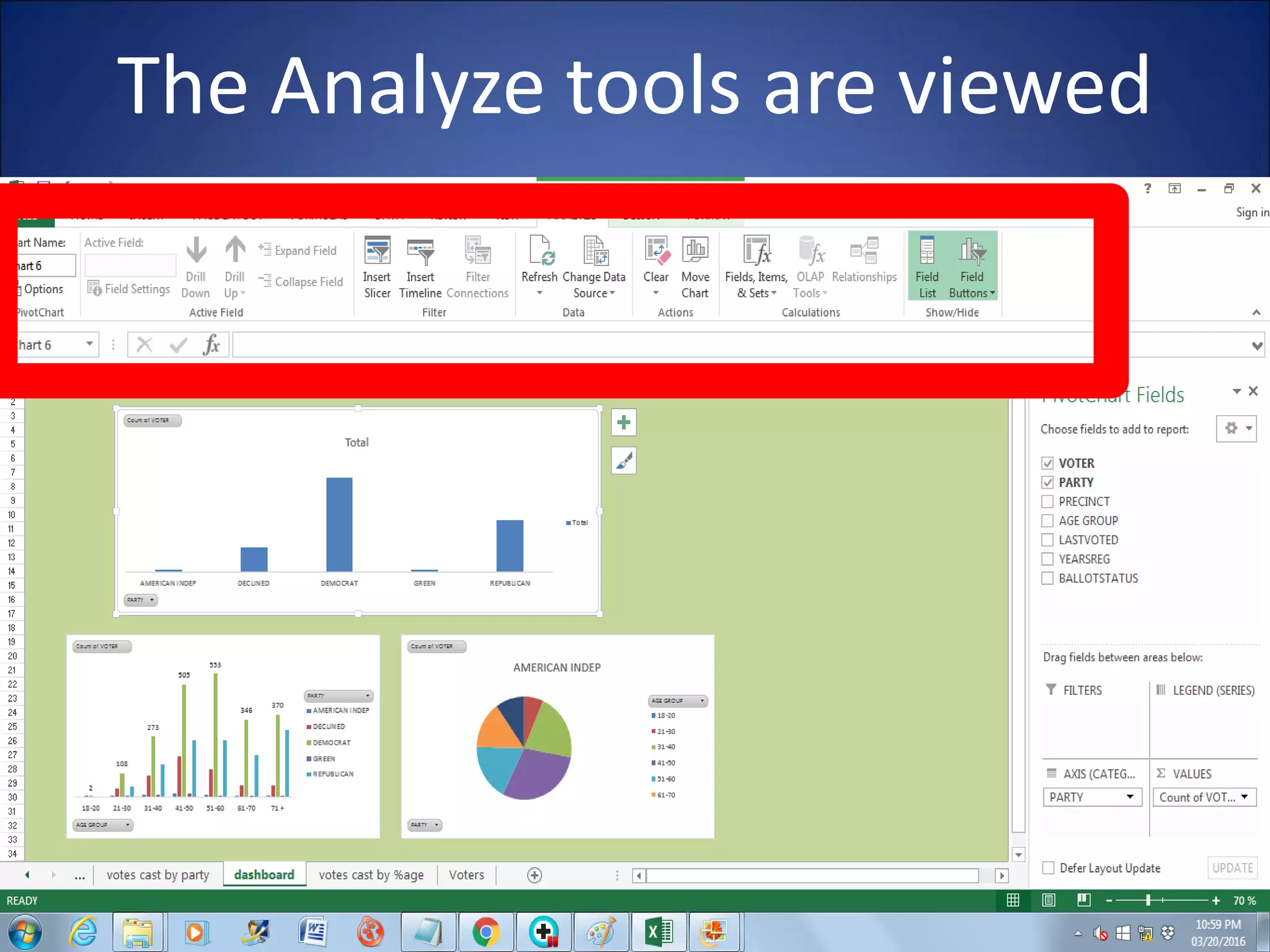The image size is (1270, 952).
Task: Click the Insert Function fx icon
Action: [211, 345]
